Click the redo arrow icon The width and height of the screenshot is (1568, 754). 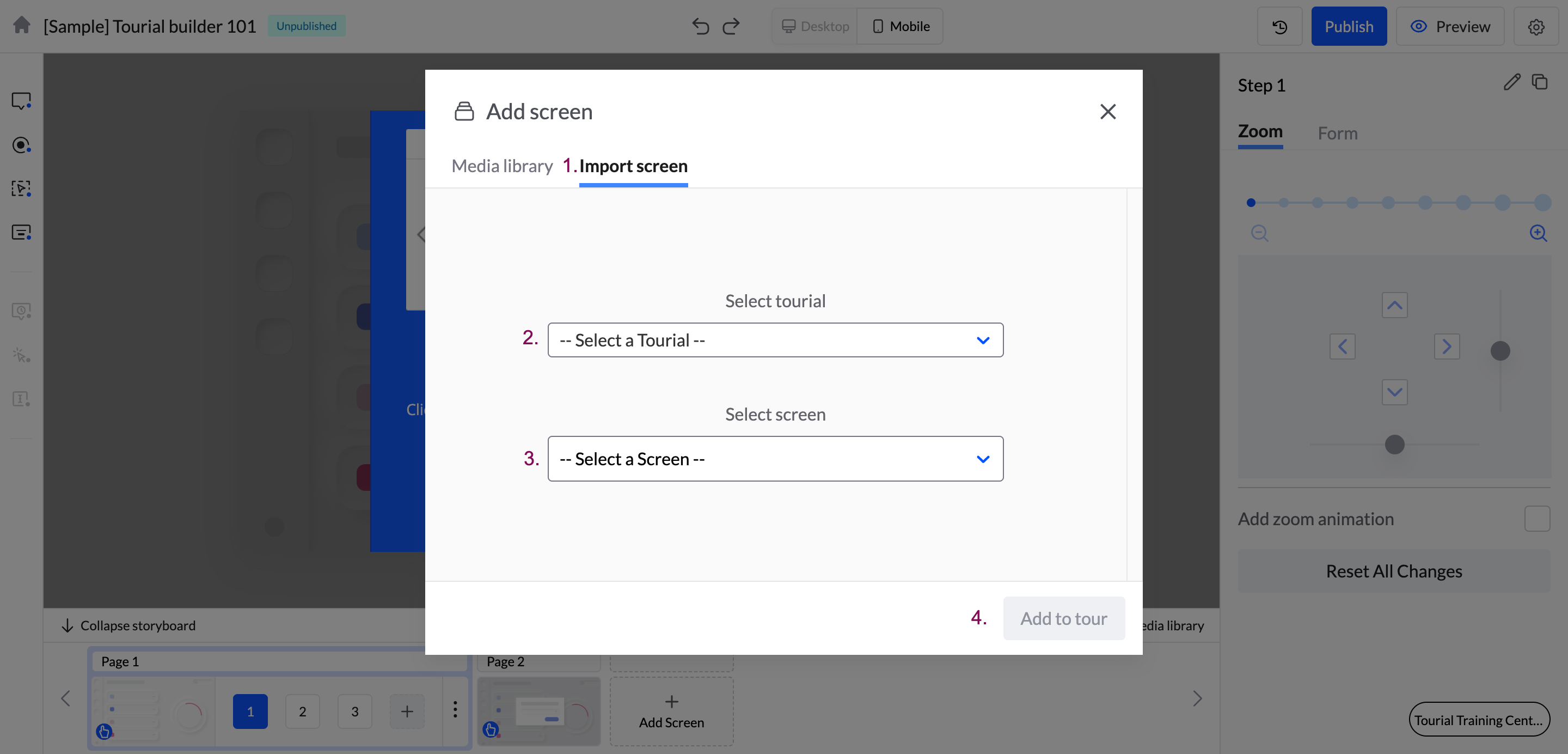click(731, 26)
